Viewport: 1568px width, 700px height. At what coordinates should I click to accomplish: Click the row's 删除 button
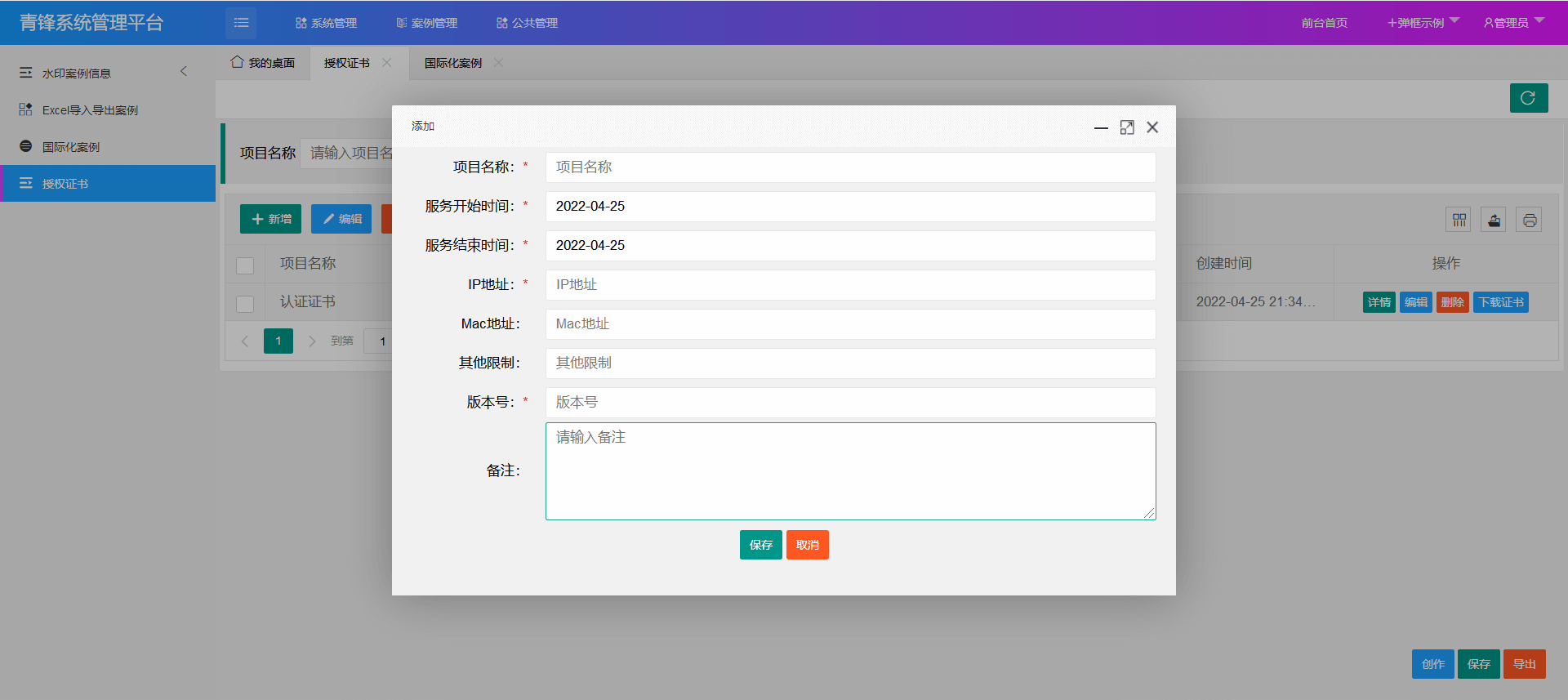1453,302
